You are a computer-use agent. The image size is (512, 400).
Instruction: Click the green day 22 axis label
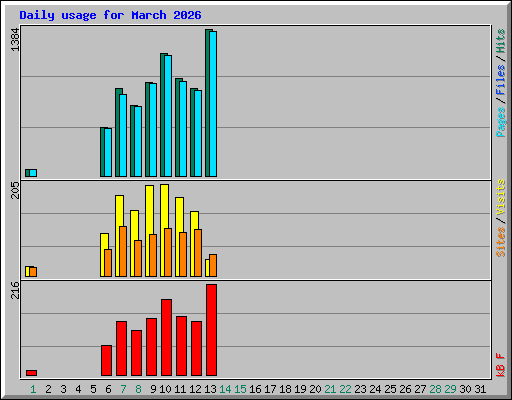(345, 389)
